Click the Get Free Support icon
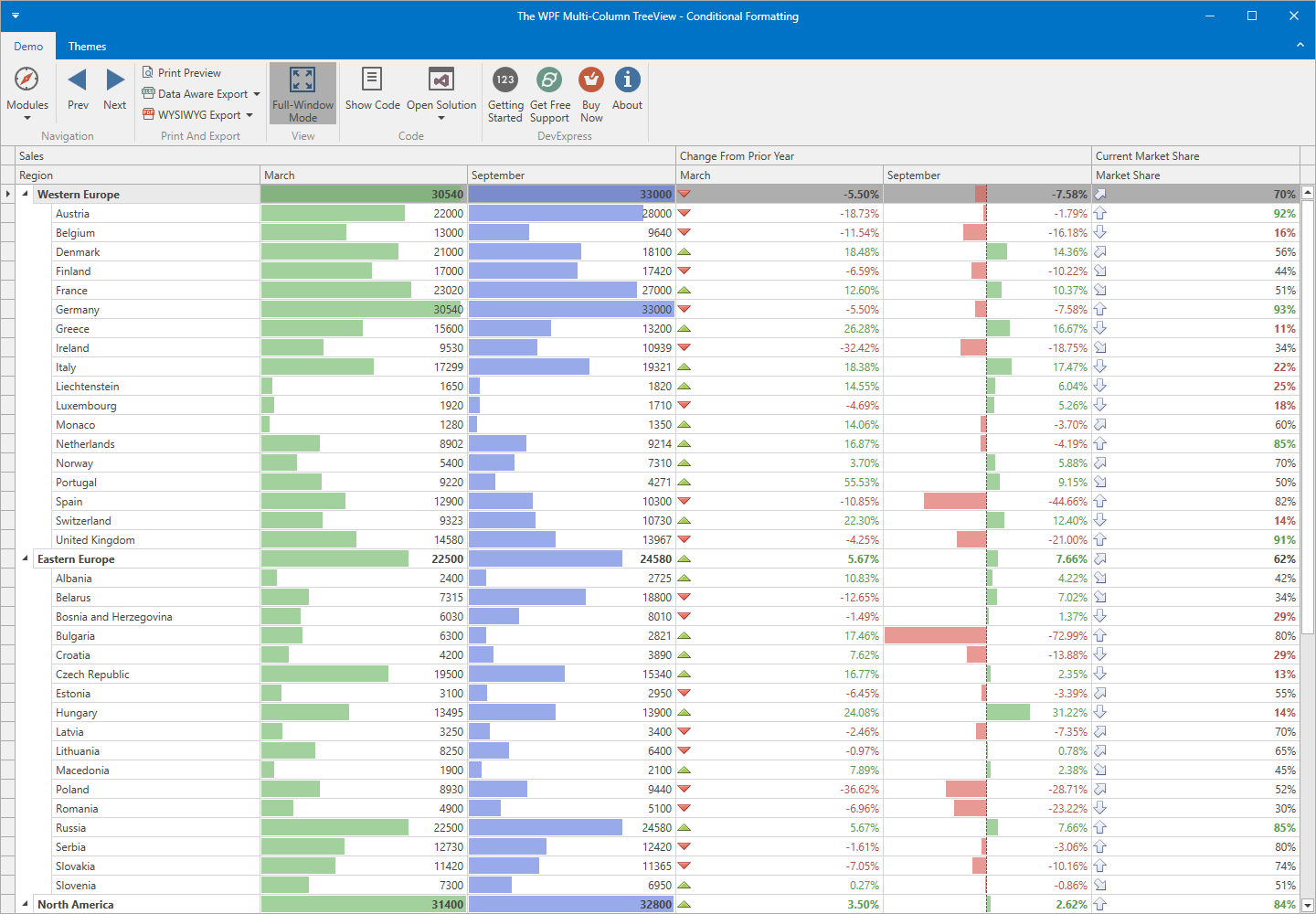The image size is (1316, 914). point(549,80)
